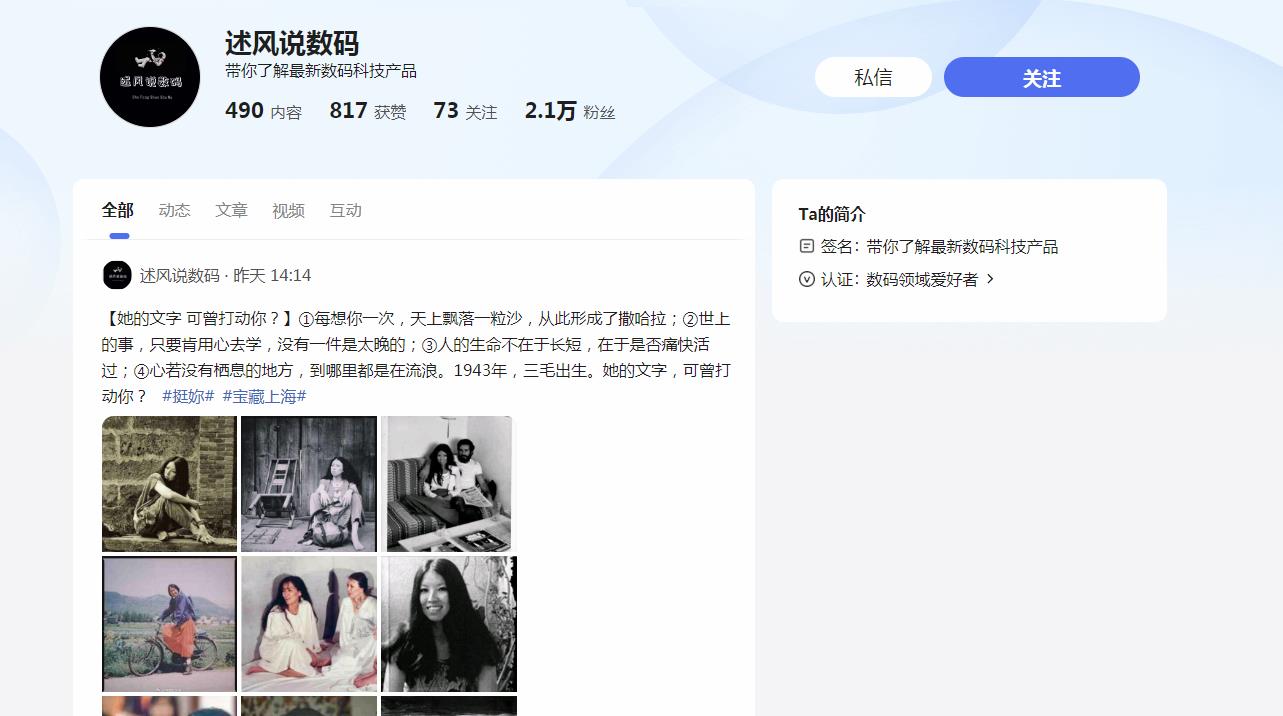Viewport: 1283px width, 716px height.
Task: Click small author avatar beside post
Action: [x=117, y=275]
